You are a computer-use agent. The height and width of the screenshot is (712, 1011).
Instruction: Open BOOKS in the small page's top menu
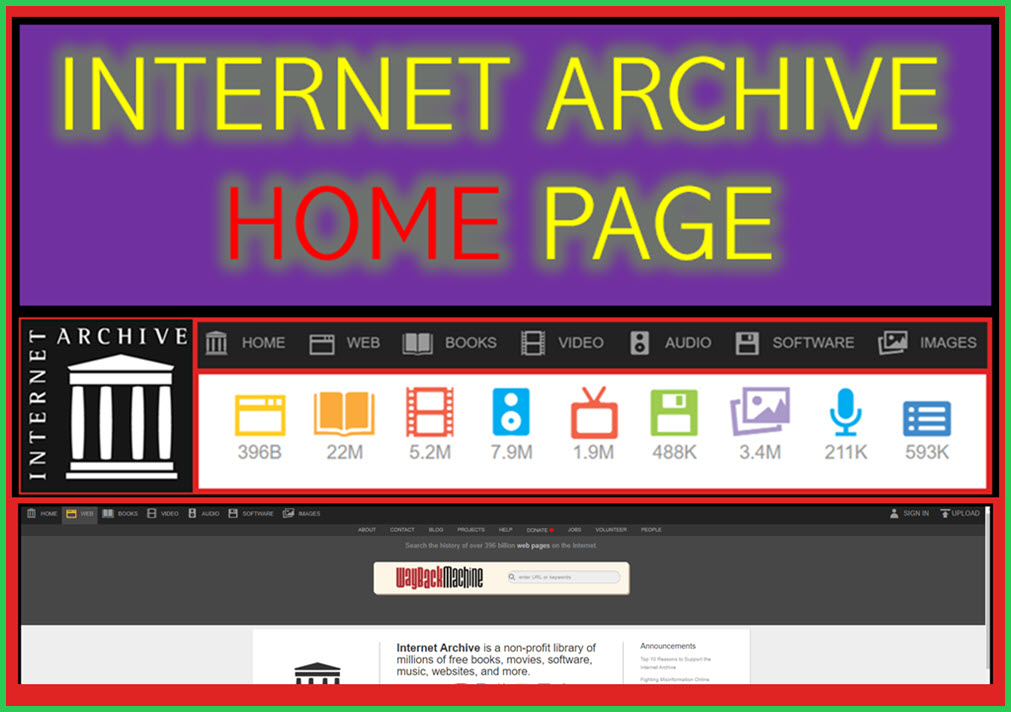coord(120,513)
